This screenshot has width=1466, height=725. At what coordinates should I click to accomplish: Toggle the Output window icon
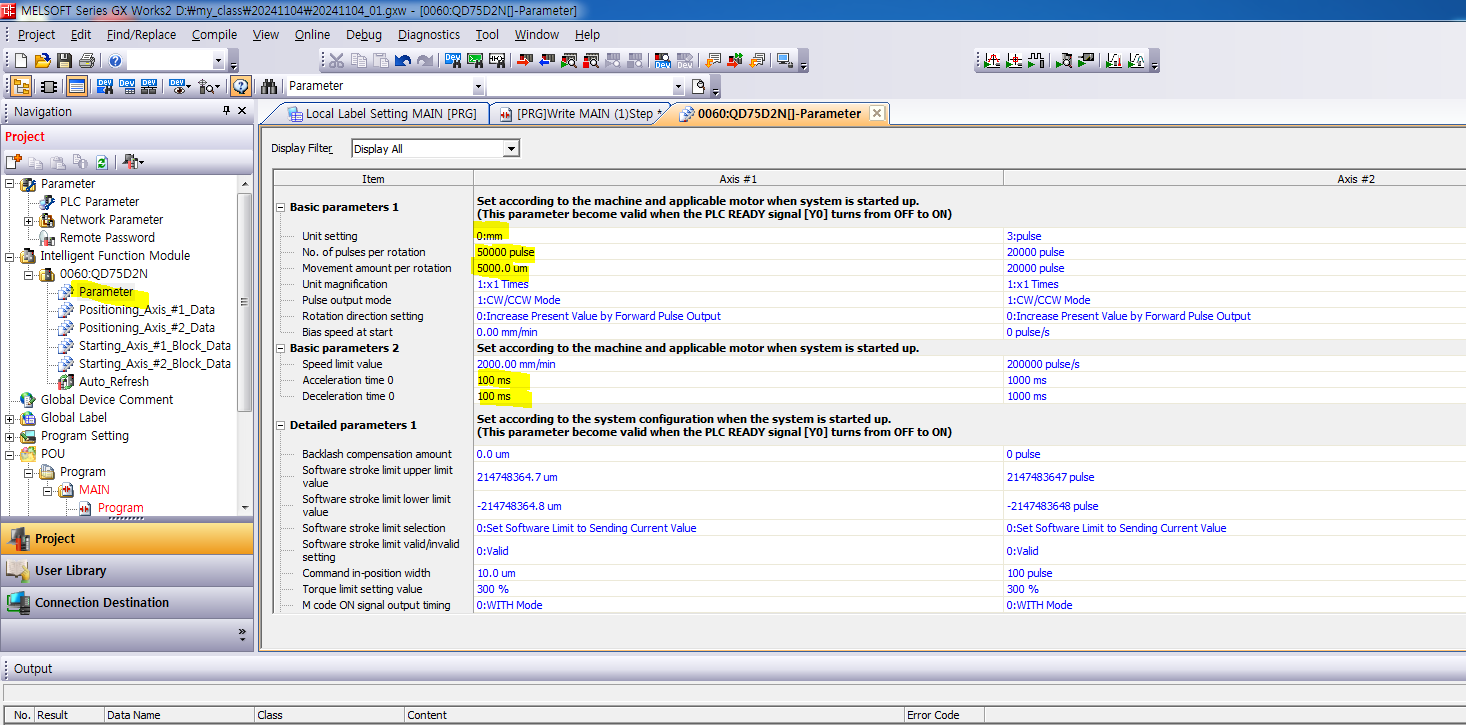[77, 86]
